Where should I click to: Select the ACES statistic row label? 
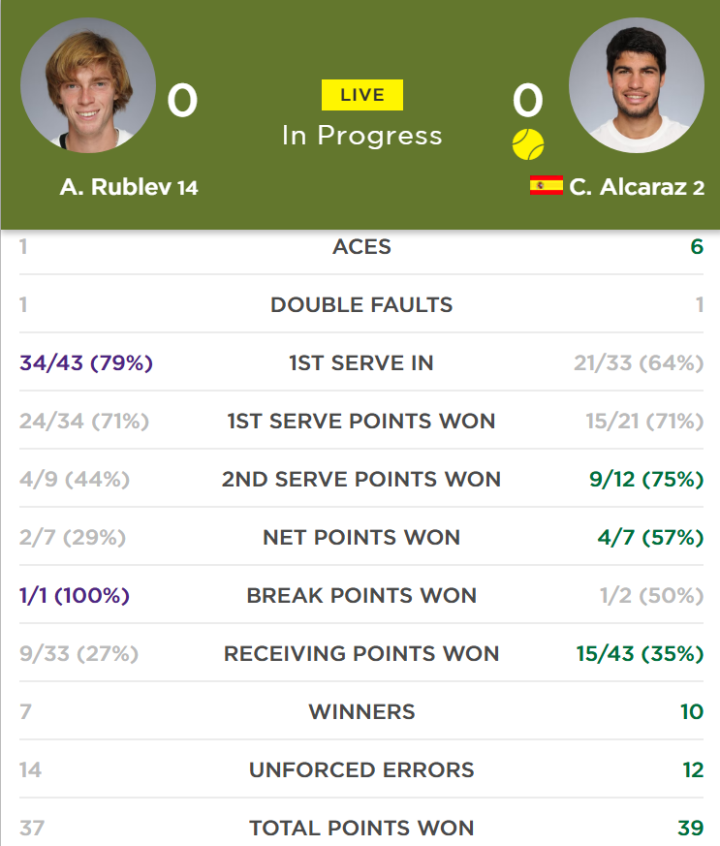(x=362, y=247)
